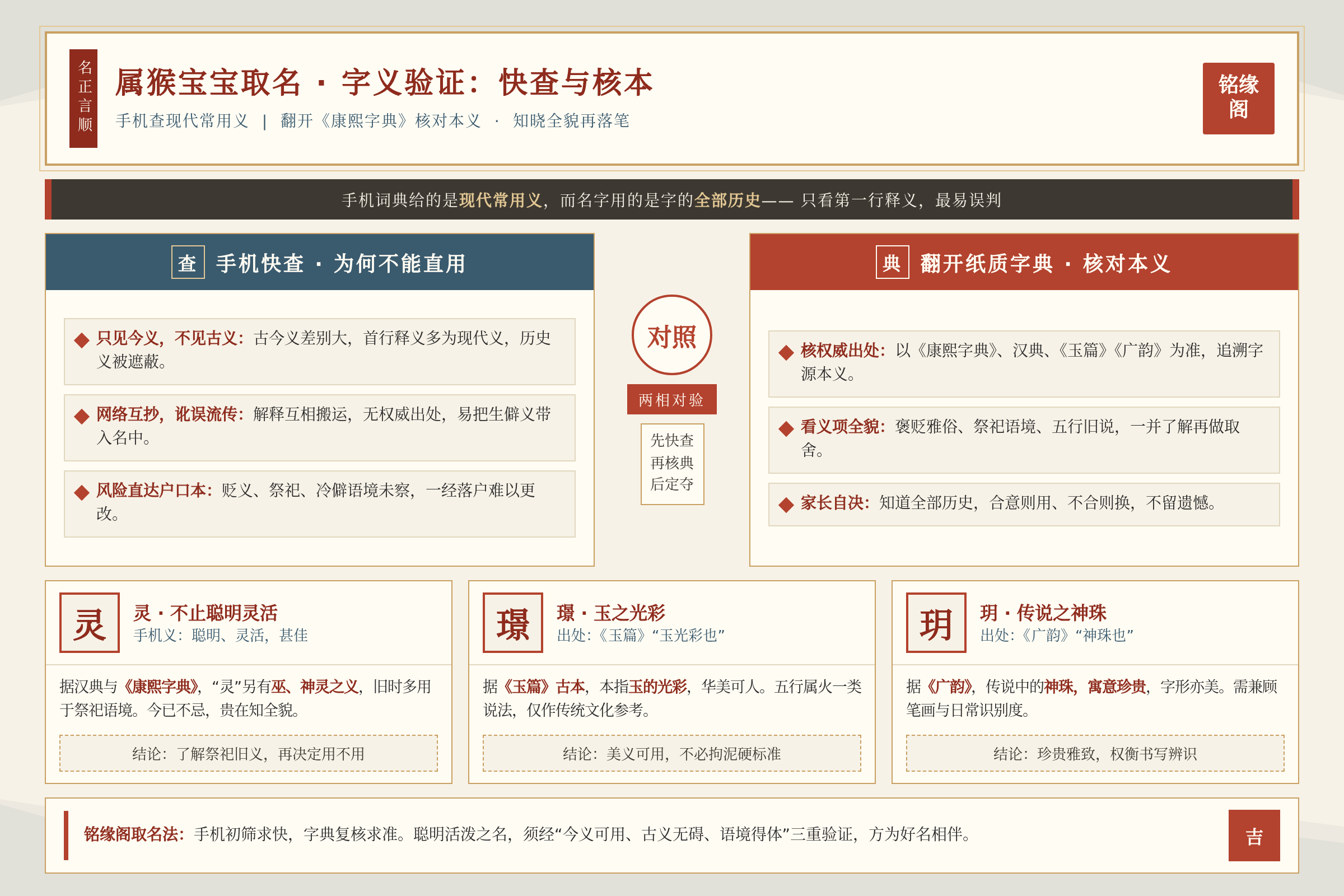Click the 典 boxed character icon
Viewport: 1344px width, 896px height.
(892, 262)
